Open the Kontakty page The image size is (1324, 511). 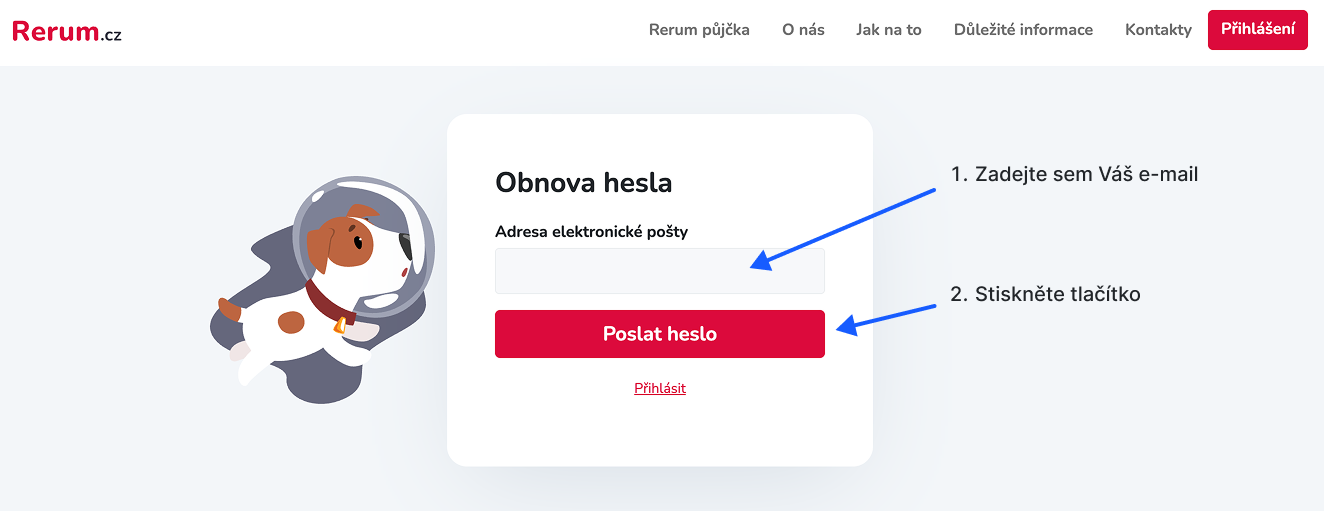click(1158, 30)
